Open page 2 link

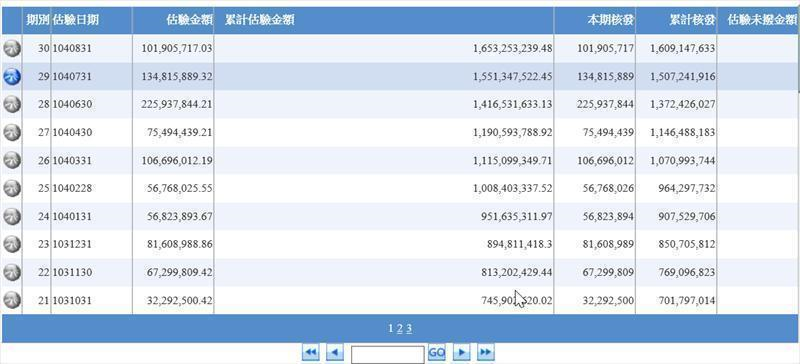[399, 329]
